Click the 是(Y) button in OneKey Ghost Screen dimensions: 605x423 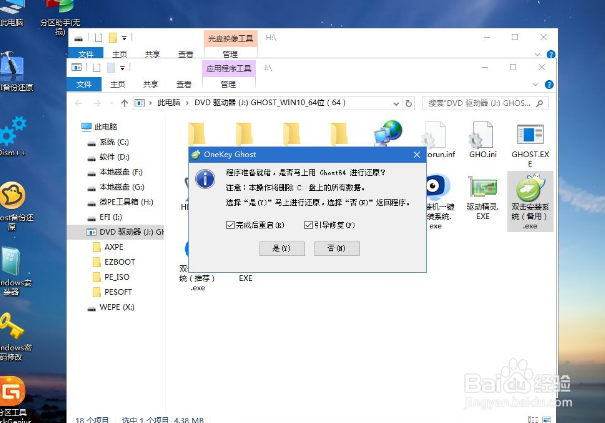pyautogui.click(x=282, y=248)
